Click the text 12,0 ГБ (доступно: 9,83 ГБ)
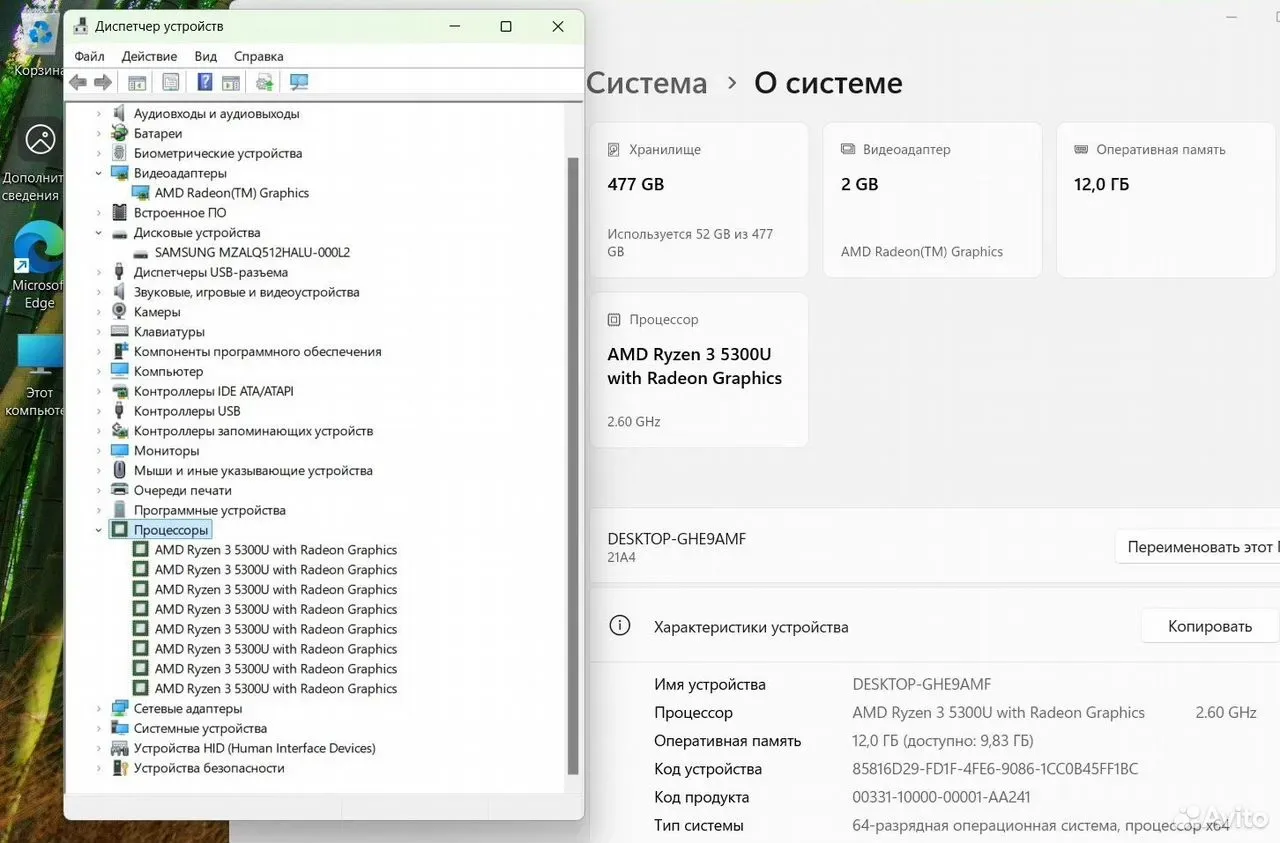 coord(943,741)
